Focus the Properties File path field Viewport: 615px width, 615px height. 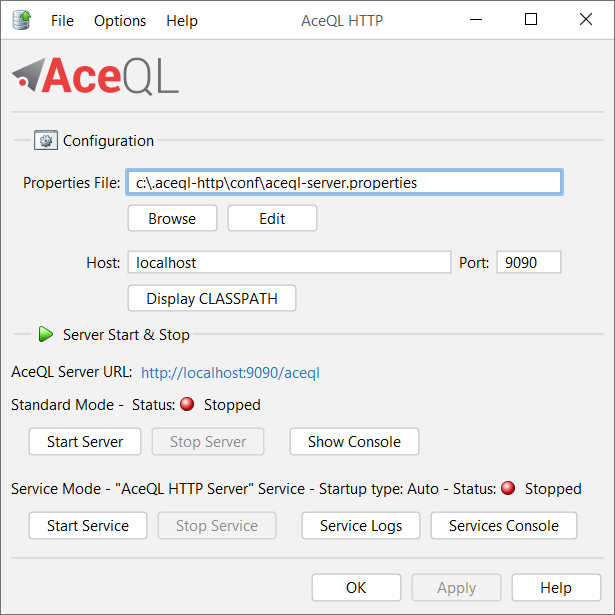[x=345, y=182]
